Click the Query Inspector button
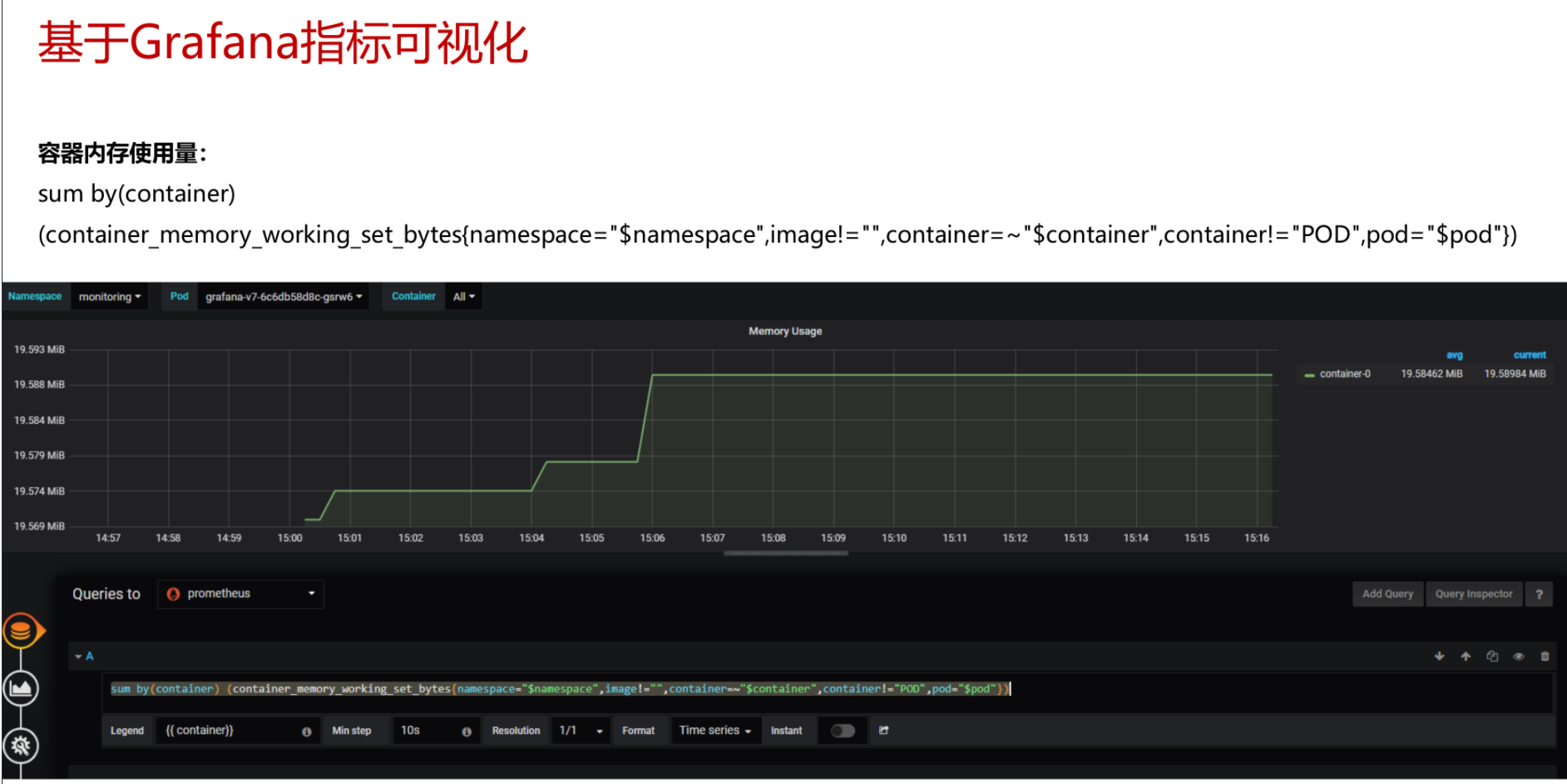This screenshot has height=784, width=1567. click(1474, 594)
